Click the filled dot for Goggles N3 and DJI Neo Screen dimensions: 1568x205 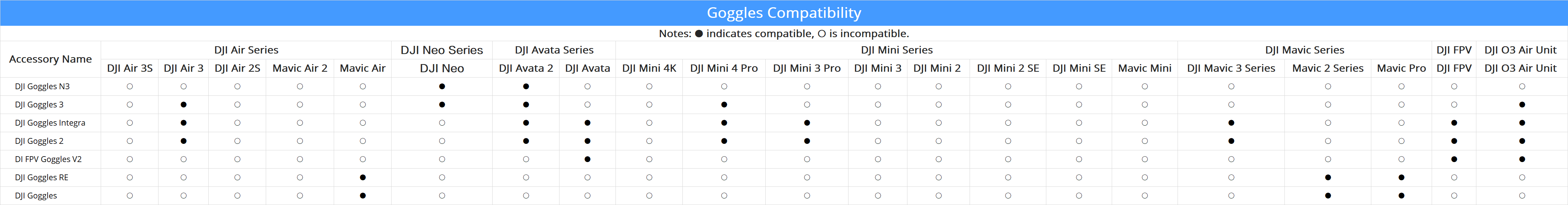442,87
